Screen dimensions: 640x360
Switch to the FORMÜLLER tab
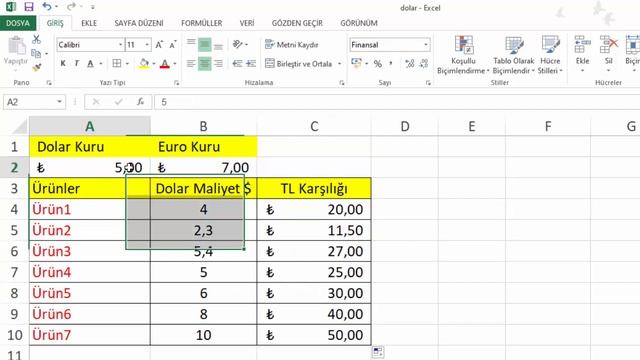202,23
